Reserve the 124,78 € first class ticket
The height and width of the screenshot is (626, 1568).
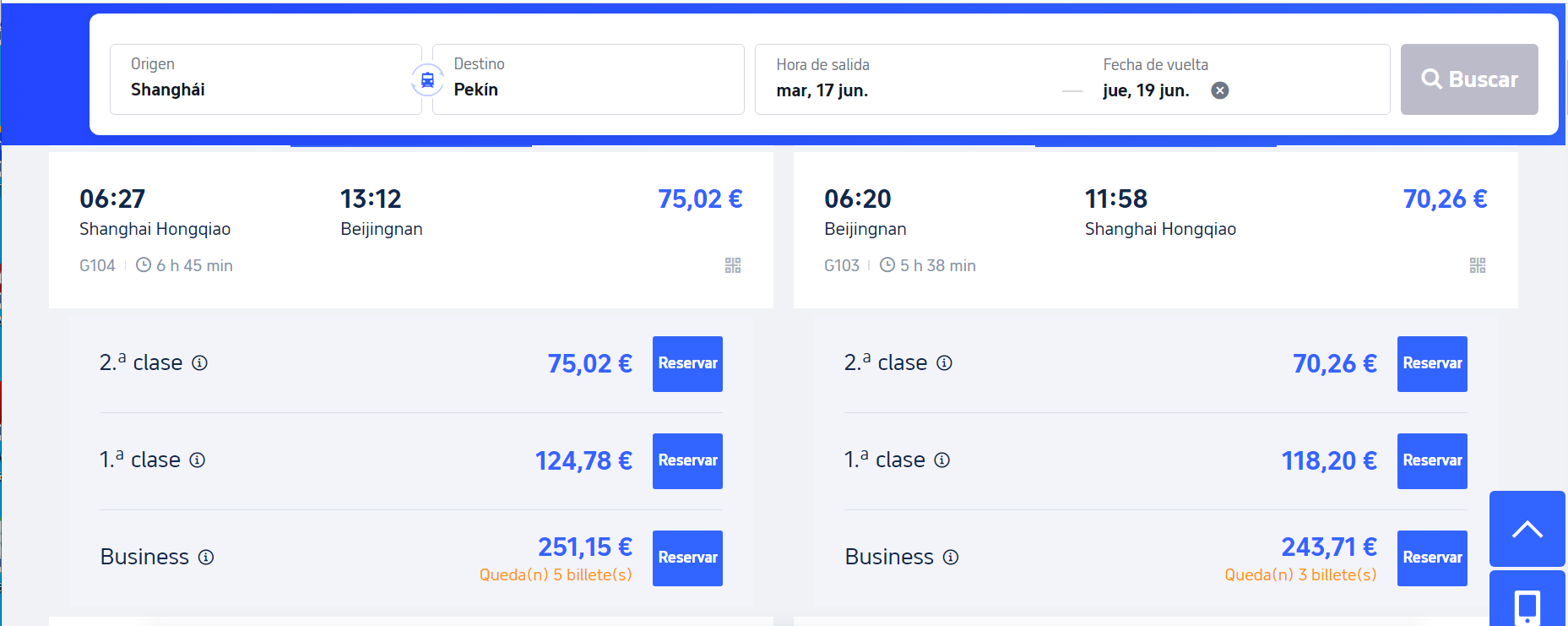tap(687, 461)
